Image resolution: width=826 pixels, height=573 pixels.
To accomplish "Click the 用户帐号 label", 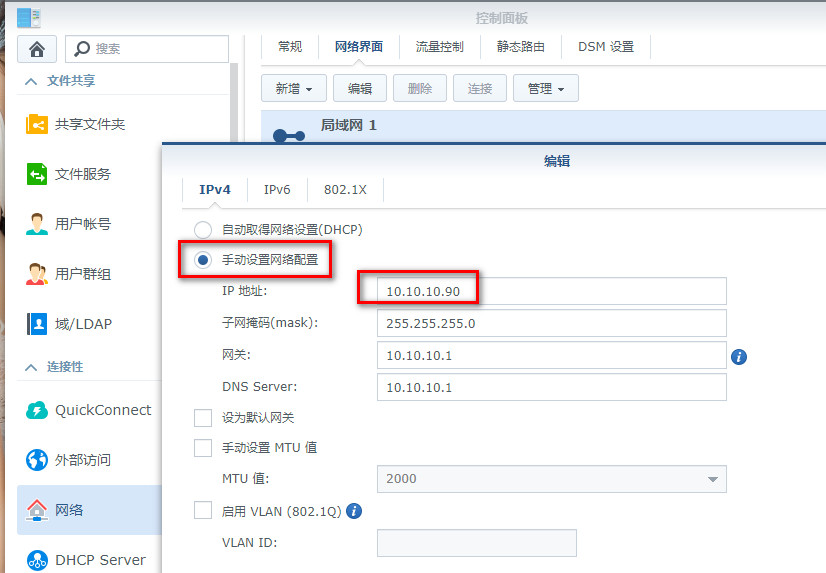I will click(83, 224).
